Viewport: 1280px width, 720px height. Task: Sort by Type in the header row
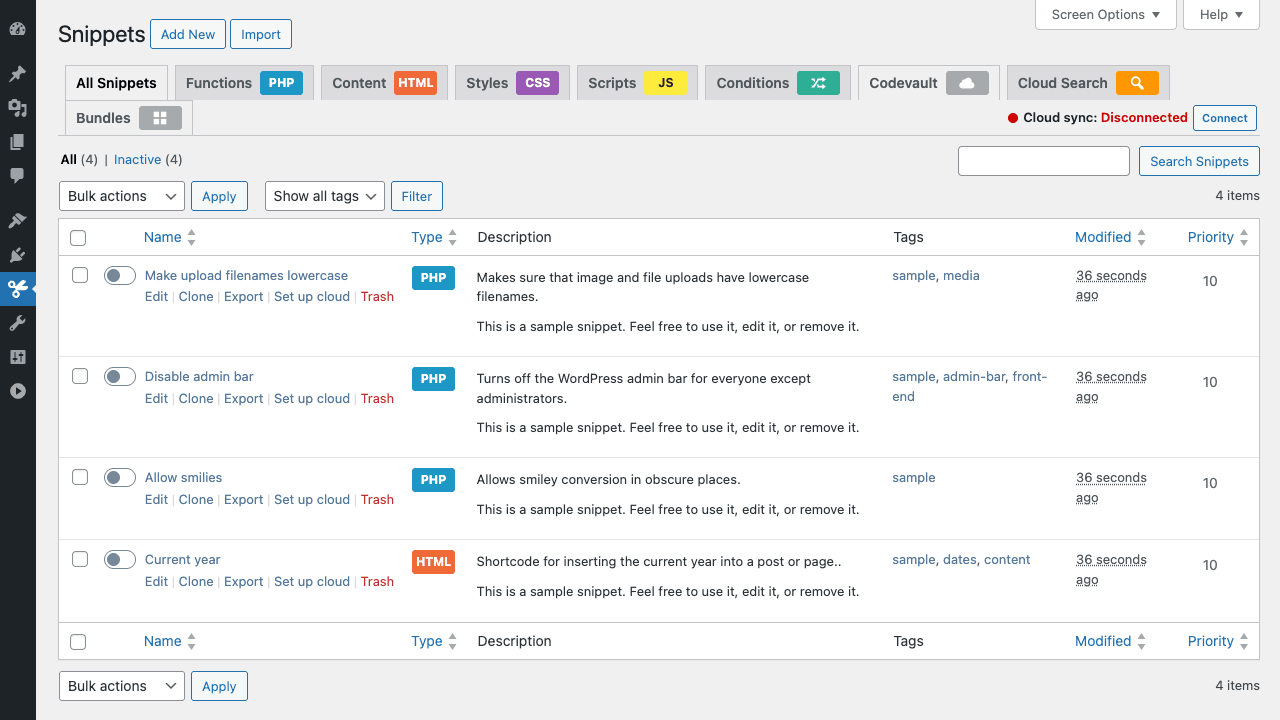pyautogui.click(x=434, y=237)
